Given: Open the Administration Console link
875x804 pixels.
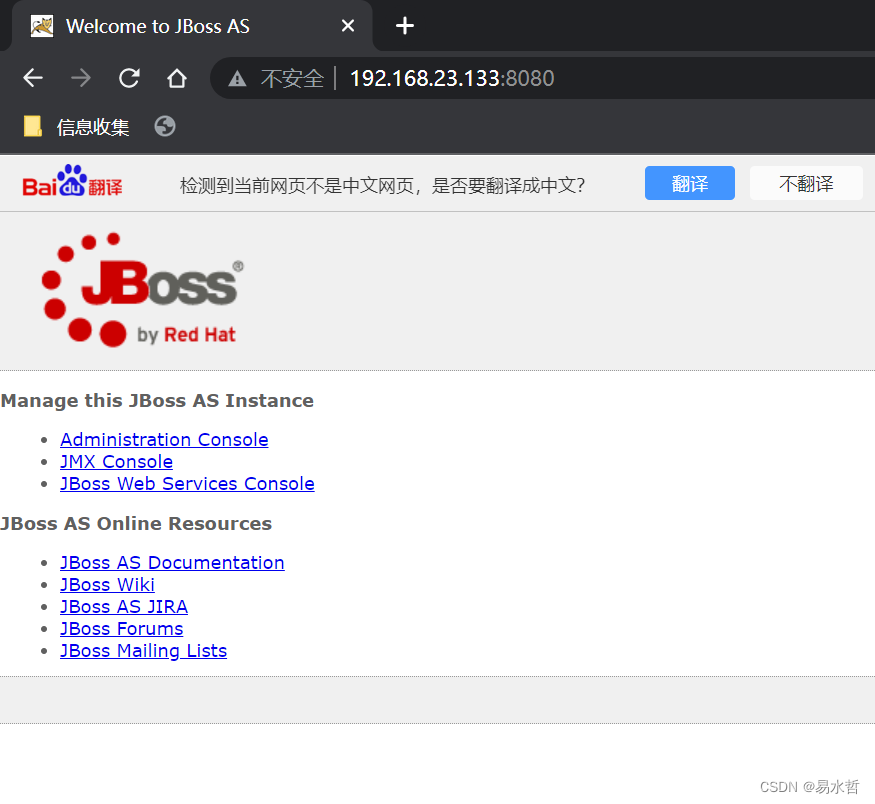Looking at the screenshot, I should 164,440.
